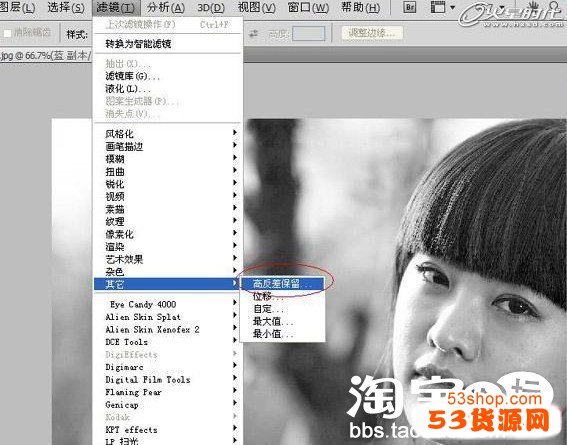Close the open 滤镜(T) menu
The height and width of the screenshot is (445, 567).
point(115,7)
